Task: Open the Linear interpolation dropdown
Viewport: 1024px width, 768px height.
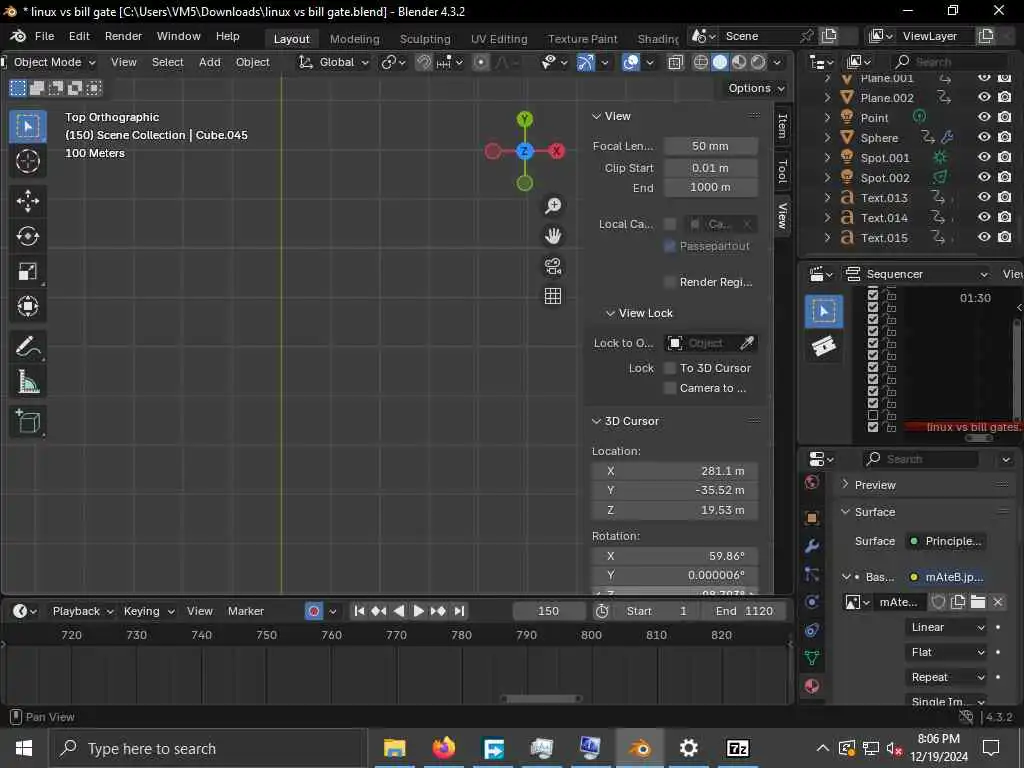Action: tap(948, 627)
